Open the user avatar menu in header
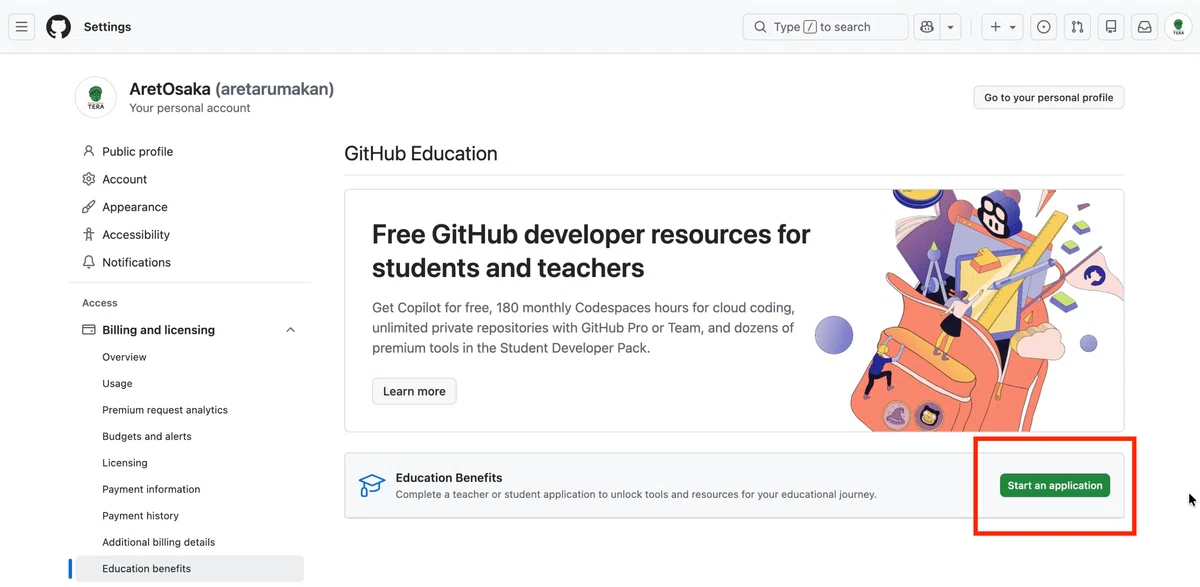 pos(1178,27)
